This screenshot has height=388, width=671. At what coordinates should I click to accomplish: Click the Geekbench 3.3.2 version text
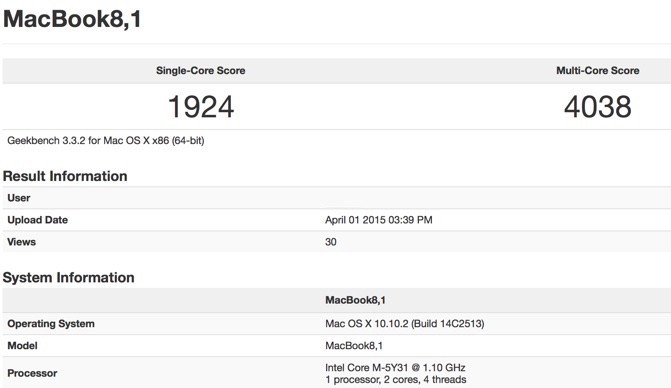point(106,141)
